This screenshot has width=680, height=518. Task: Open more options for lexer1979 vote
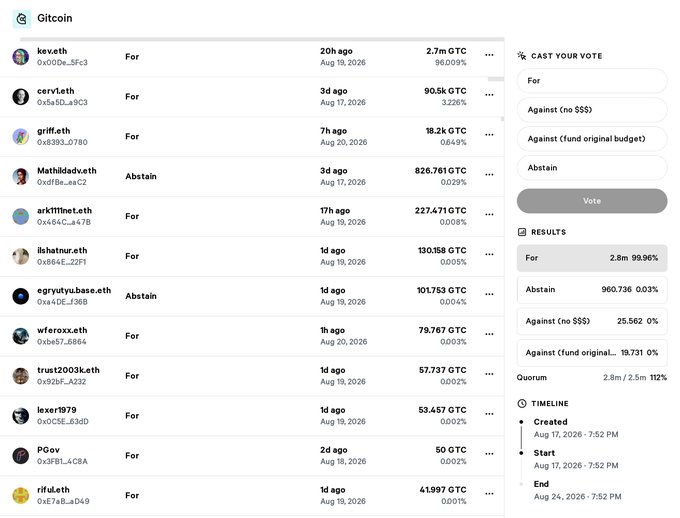click(490, 414)
